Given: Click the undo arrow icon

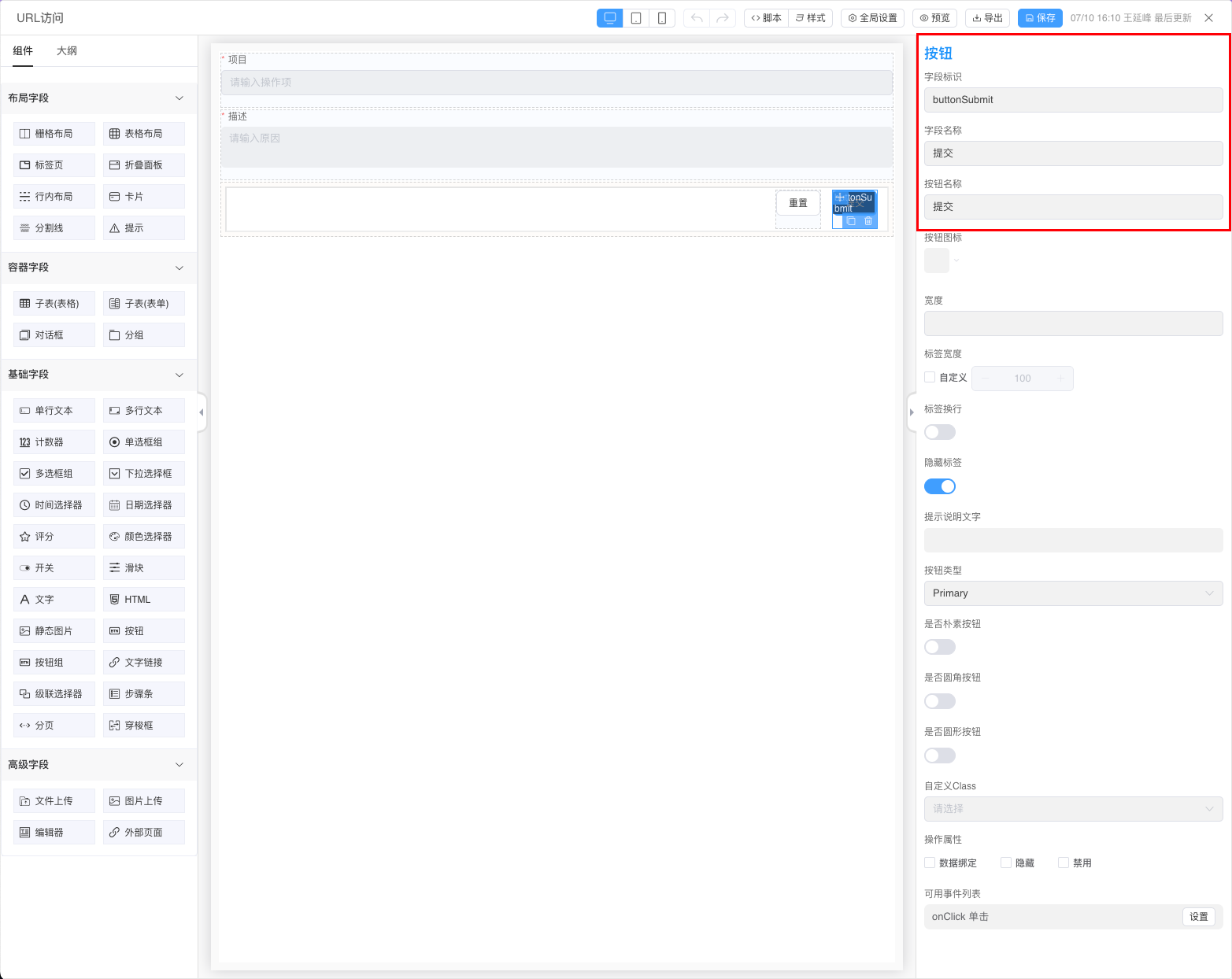Looking at the screenshot, I should click(x=697, y=18).
